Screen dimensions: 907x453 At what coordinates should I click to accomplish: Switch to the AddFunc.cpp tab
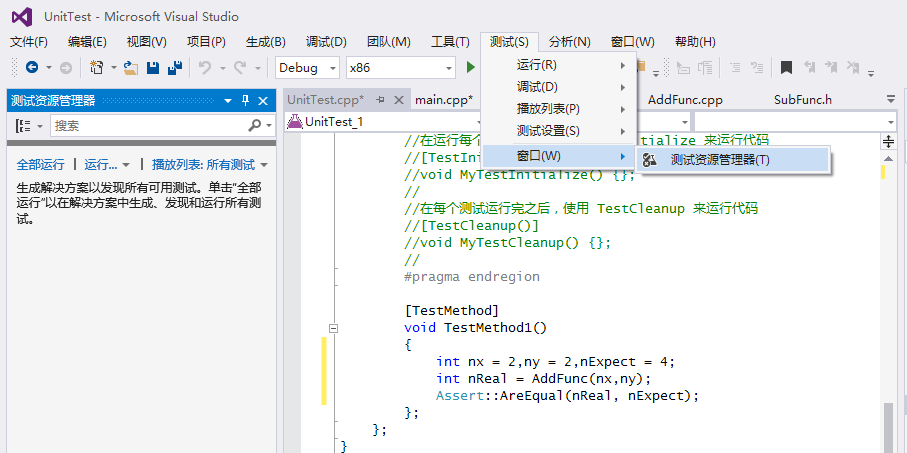point(685,100)
